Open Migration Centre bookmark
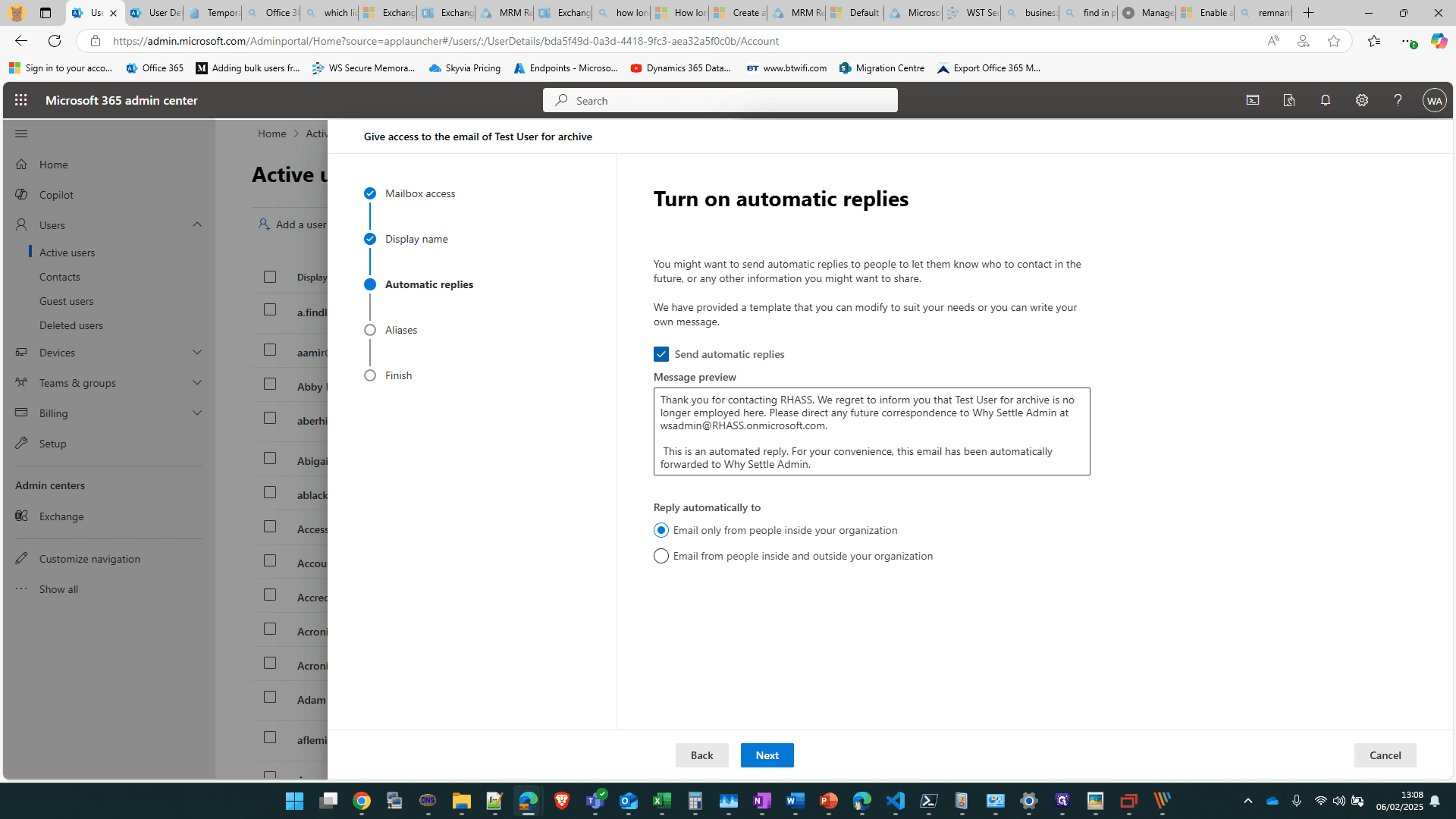This screenshot has height=819, width=1456. coord(882,68)
